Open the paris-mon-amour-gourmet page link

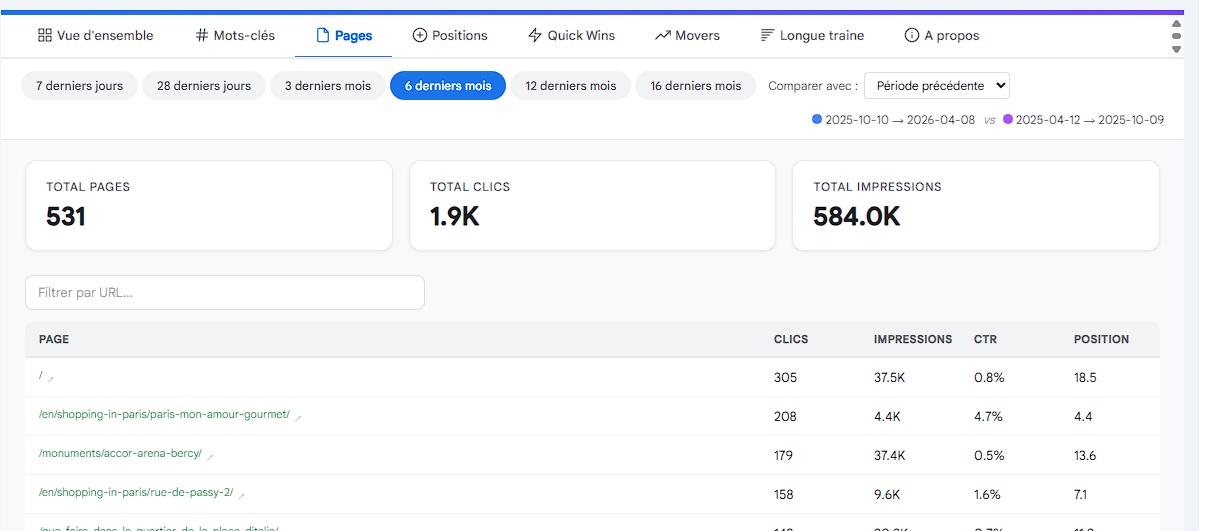164,414
